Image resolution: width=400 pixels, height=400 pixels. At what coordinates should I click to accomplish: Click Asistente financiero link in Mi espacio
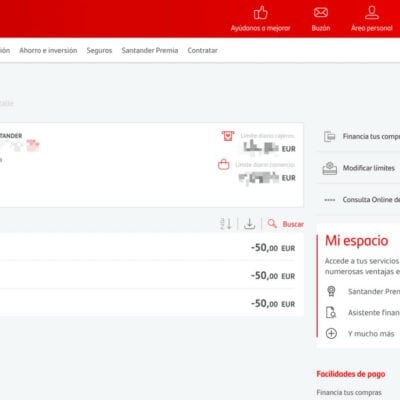click(x=374, y=312)
